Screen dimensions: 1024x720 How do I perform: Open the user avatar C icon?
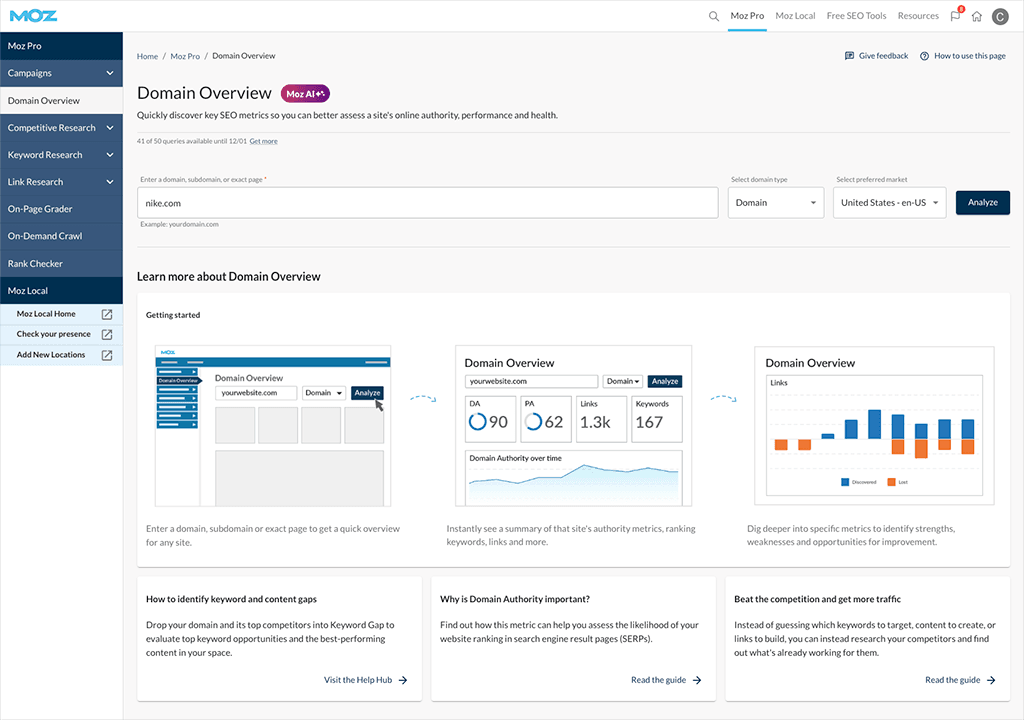pos(1000,16)
